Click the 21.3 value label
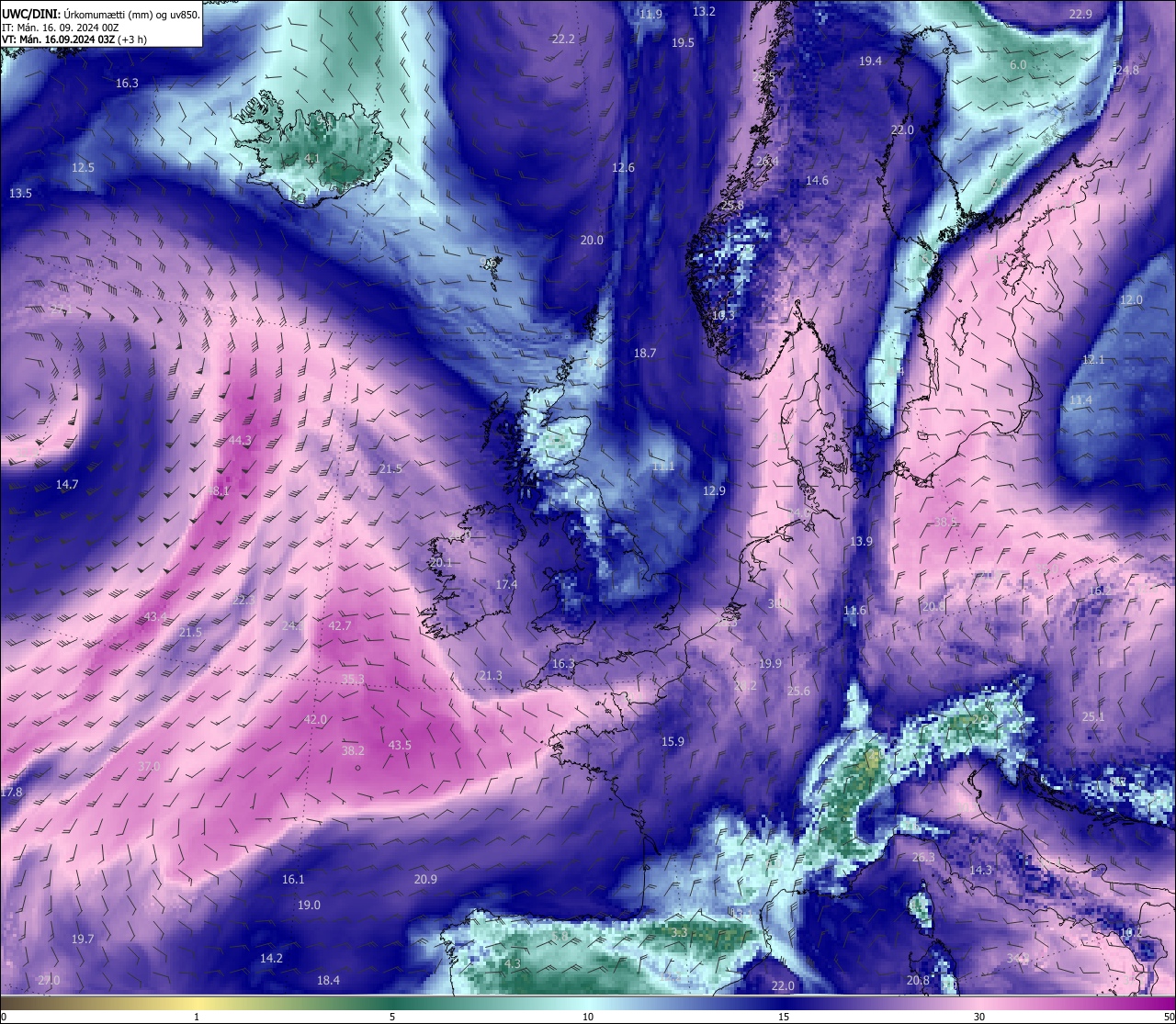 [x=491, y=675]
